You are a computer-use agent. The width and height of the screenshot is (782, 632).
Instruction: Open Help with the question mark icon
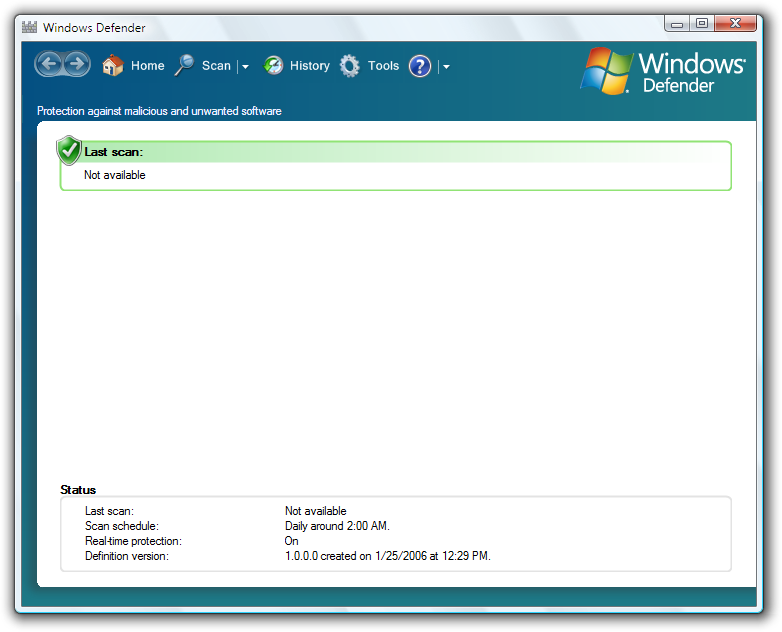pyautogui.click(x=420, y=66)
